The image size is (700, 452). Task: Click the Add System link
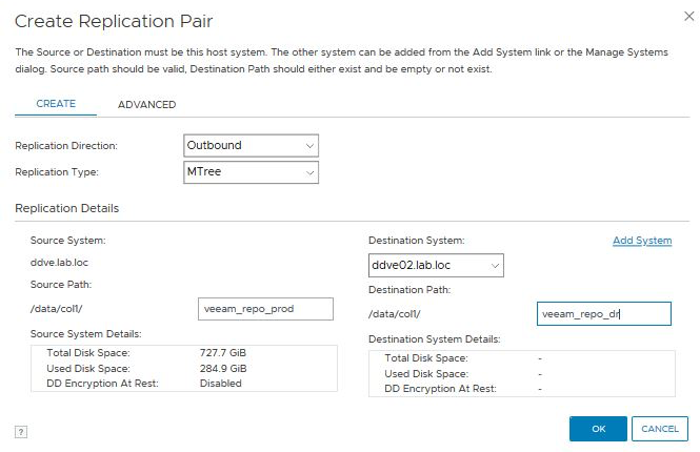pos(642,241)
